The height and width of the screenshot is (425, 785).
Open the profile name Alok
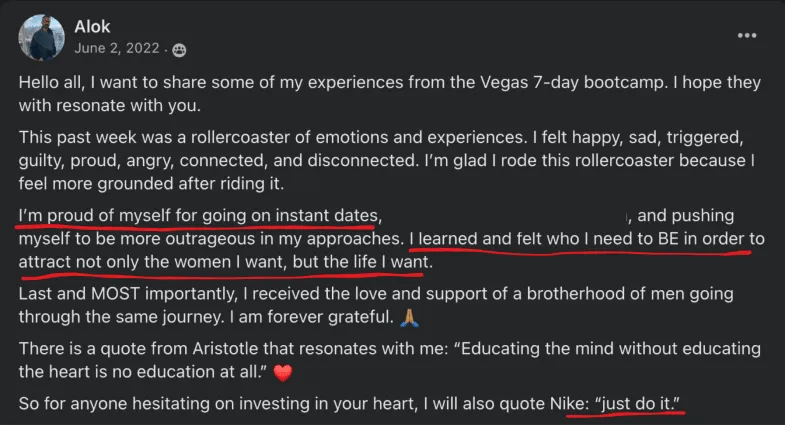click(x=92, y=27)
